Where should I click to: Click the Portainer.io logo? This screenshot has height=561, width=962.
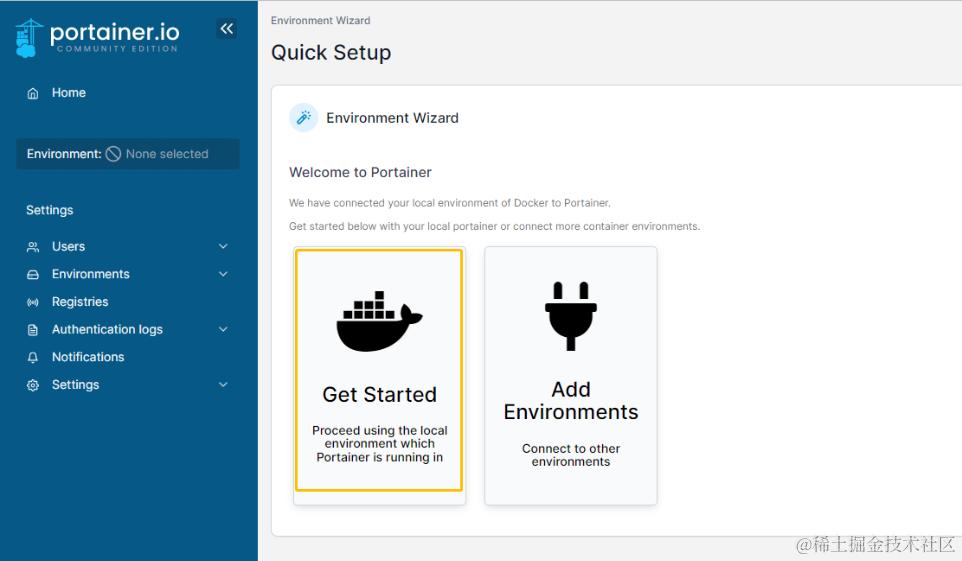(97, 37)
